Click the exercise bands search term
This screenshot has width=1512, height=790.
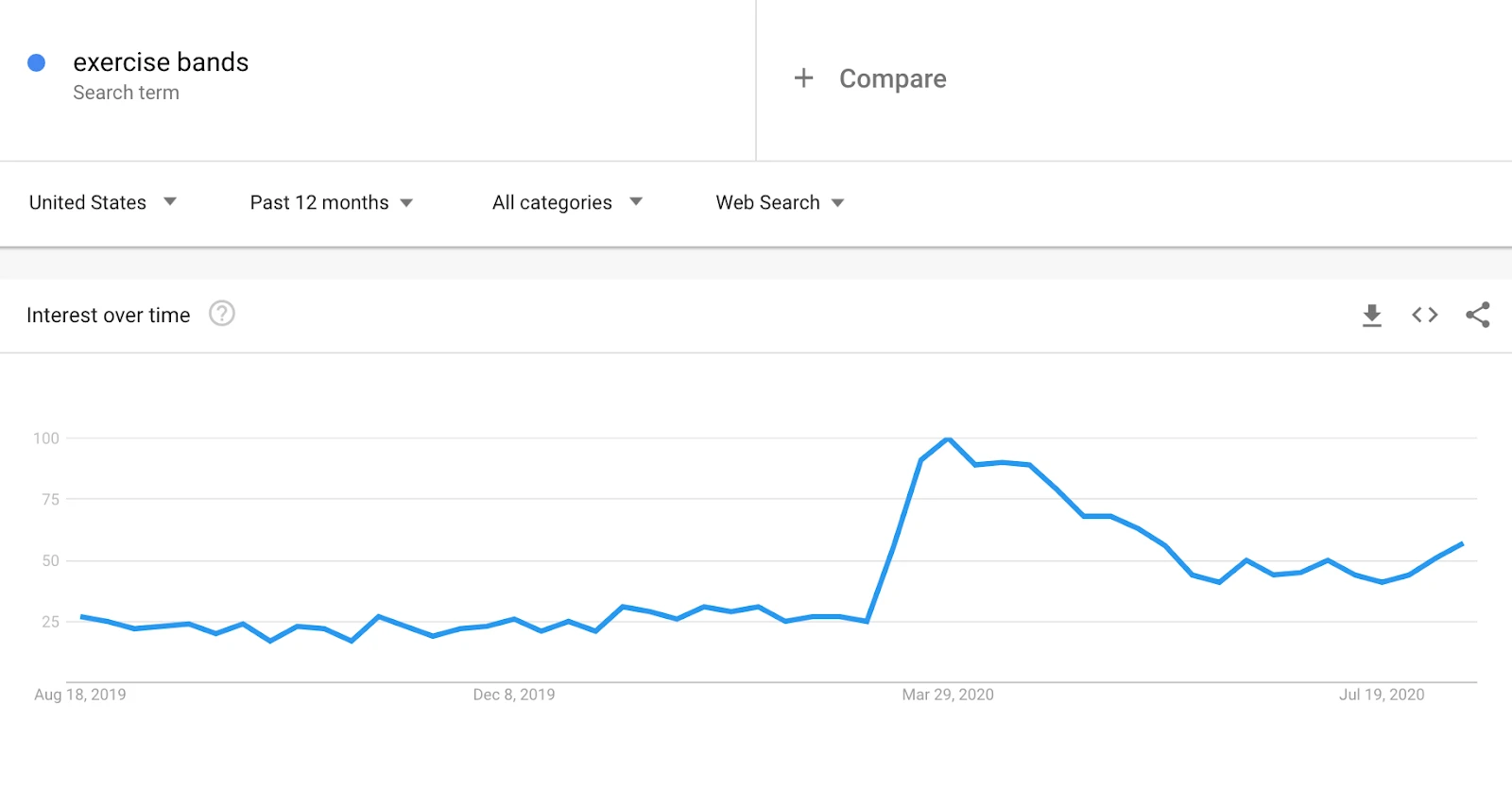[x=161, y=62]
